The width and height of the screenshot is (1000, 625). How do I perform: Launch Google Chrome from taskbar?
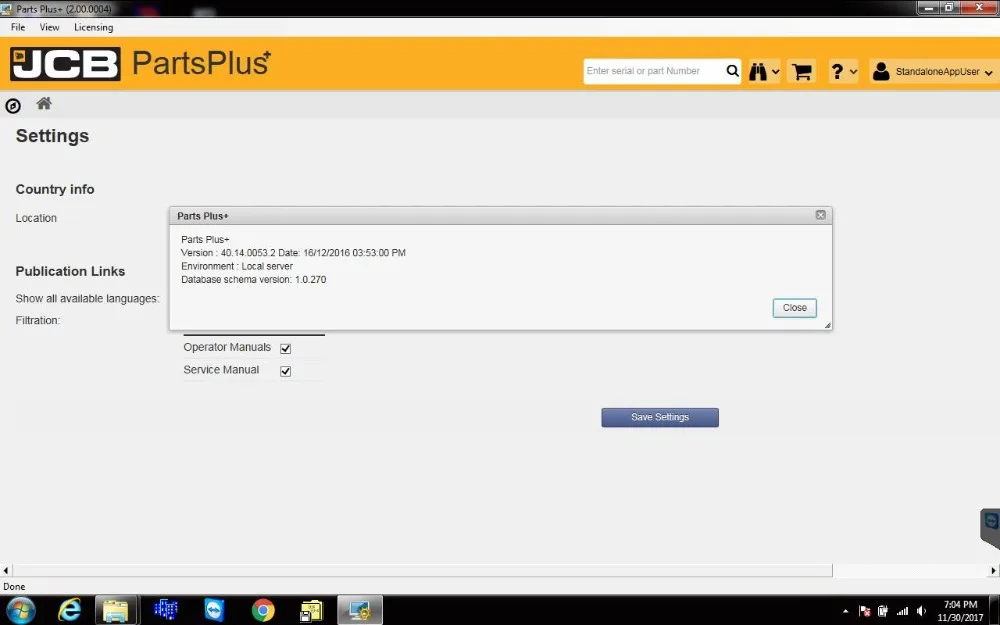coord(263,610)
